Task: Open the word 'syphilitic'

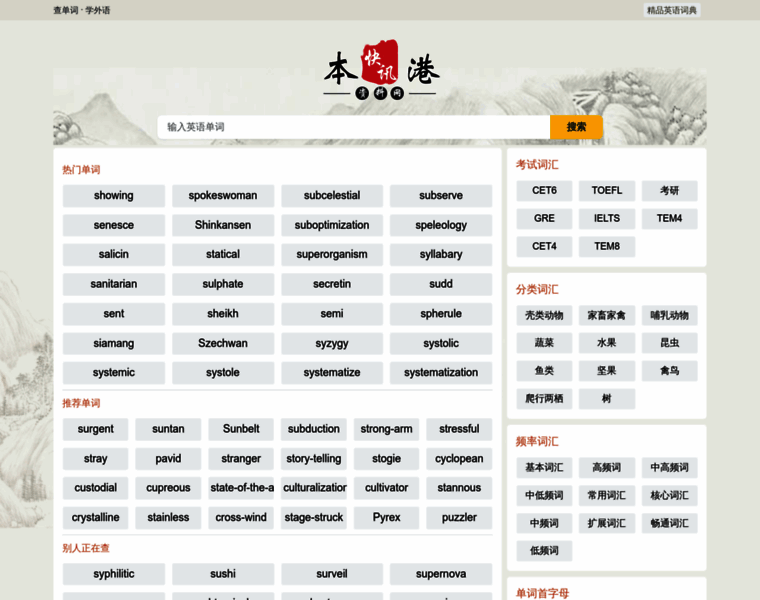Action: [x=113, y=574]
